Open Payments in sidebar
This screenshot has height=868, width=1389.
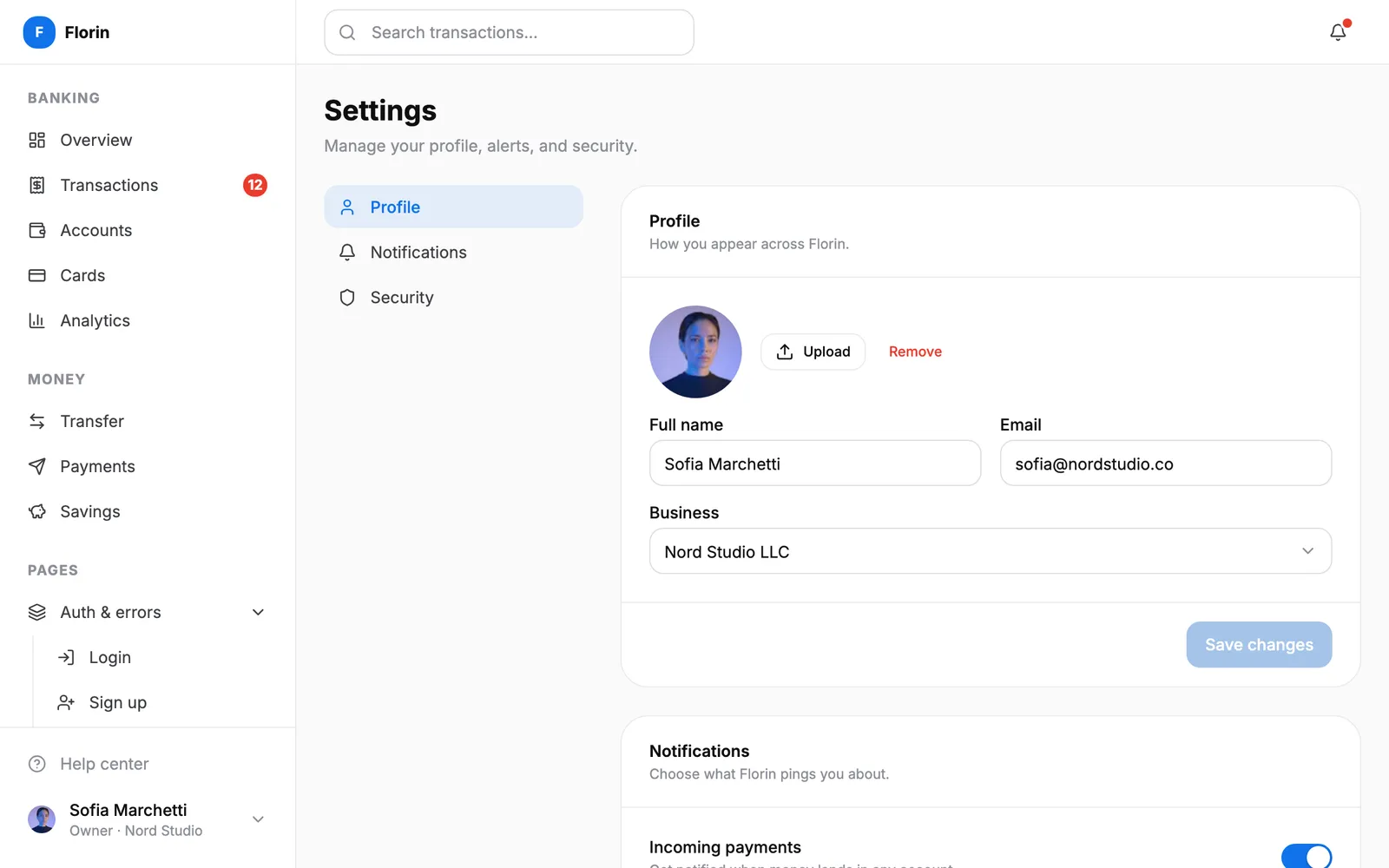pyautogui.click(x=148, y=466)
